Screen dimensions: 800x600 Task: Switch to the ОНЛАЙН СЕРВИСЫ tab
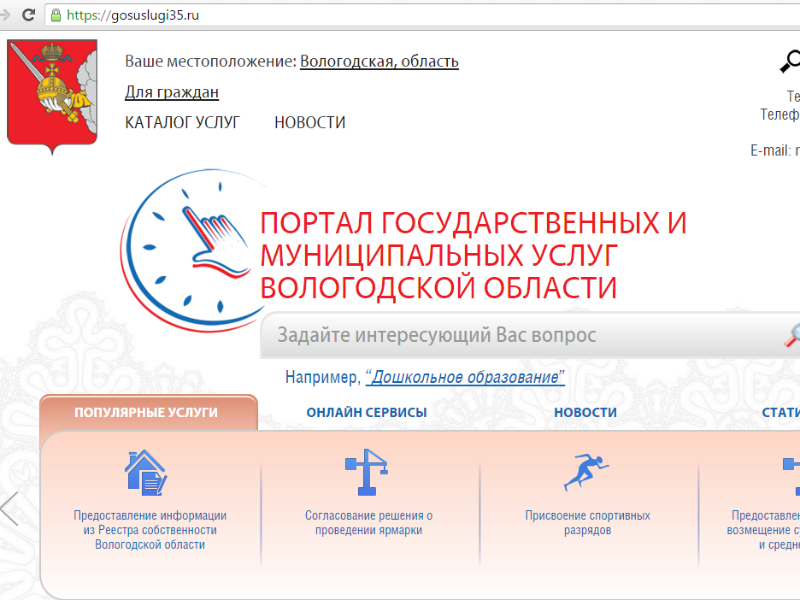click(366, 412)
